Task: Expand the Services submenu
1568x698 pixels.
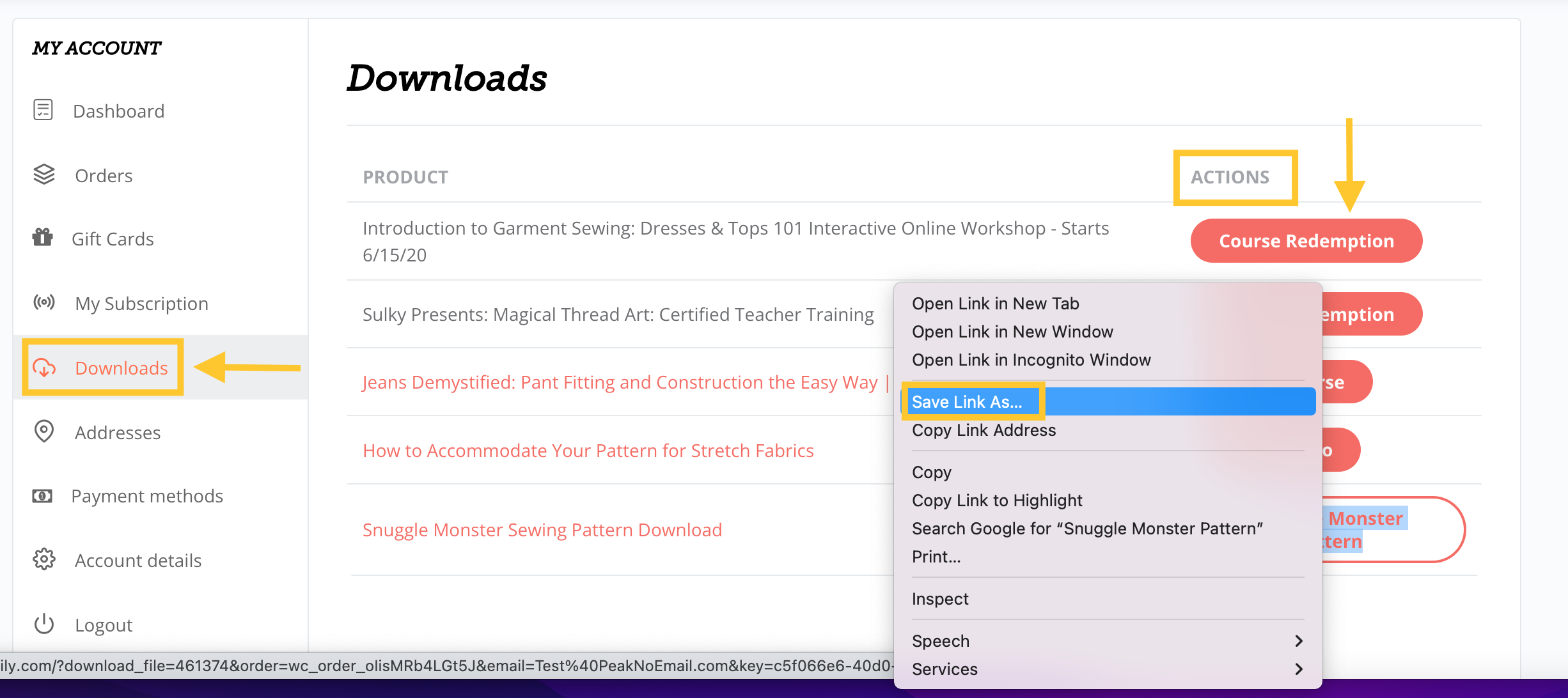Action: tap(1108, 669)
